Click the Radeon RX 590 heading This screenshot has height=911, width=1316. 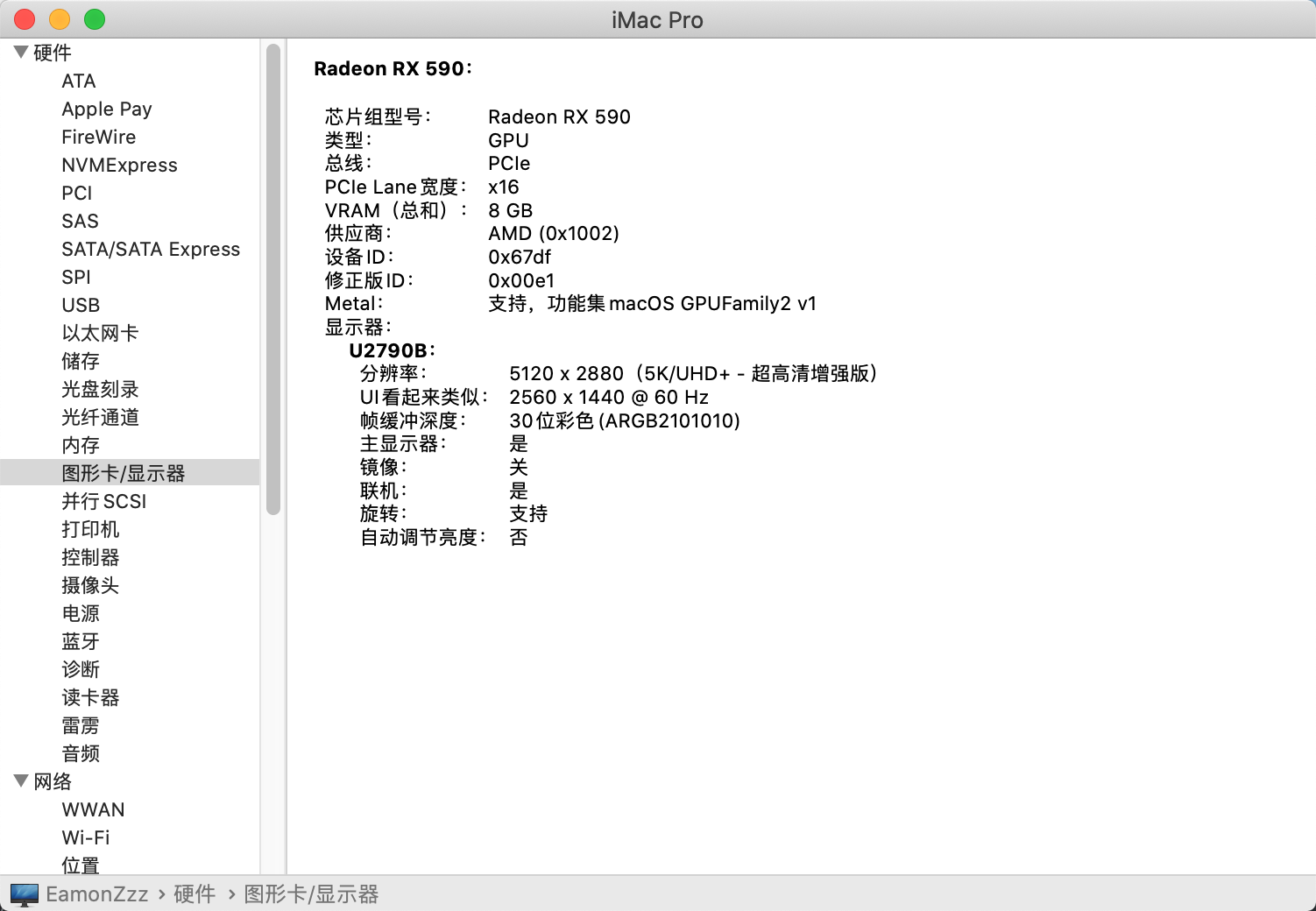pos(393,68)
